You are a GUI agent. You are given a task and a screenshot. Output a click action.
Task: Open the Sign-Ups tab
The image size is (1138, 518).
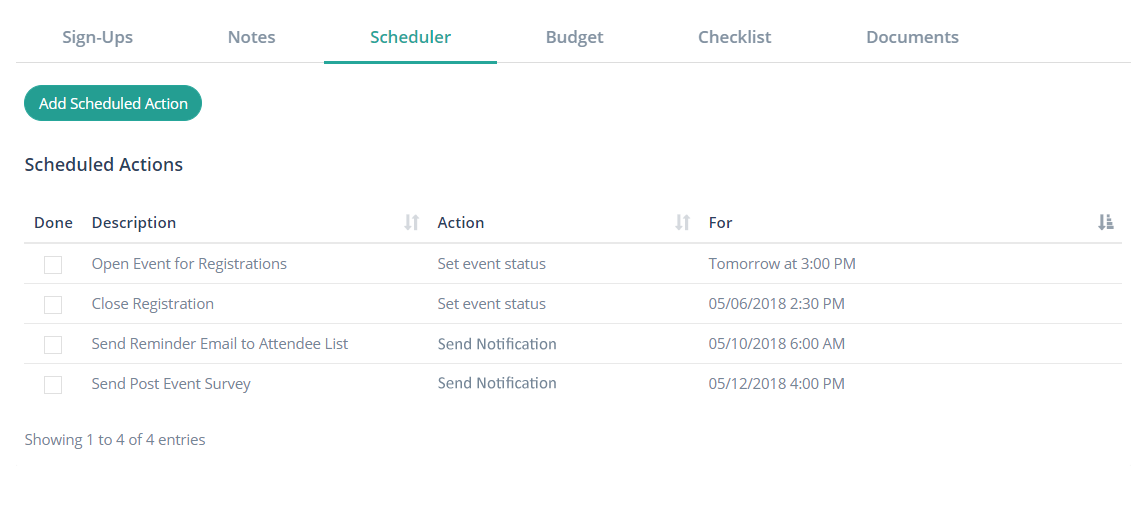pos(97,37)
